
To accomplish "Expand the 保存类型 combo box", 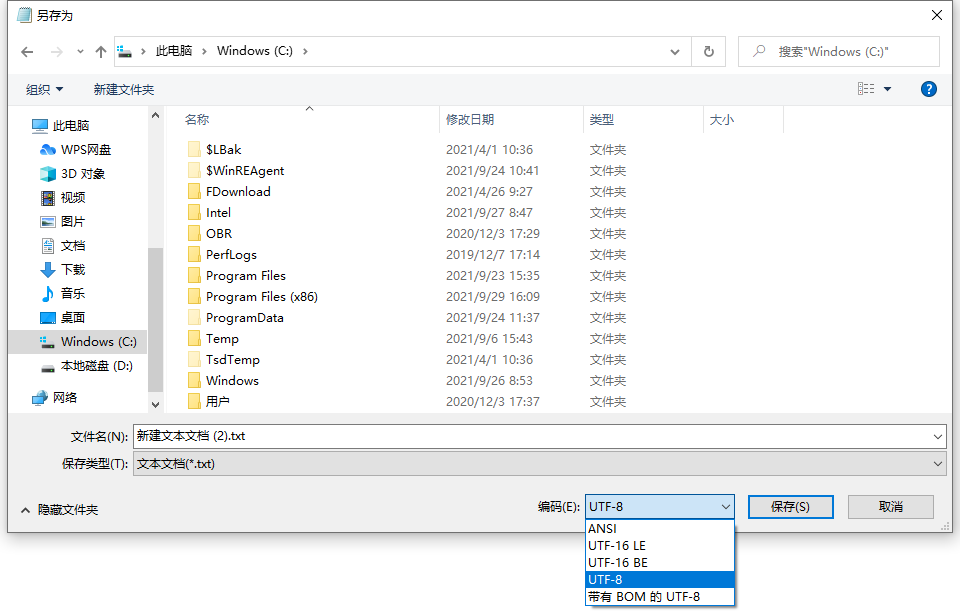I will point(539,464).
